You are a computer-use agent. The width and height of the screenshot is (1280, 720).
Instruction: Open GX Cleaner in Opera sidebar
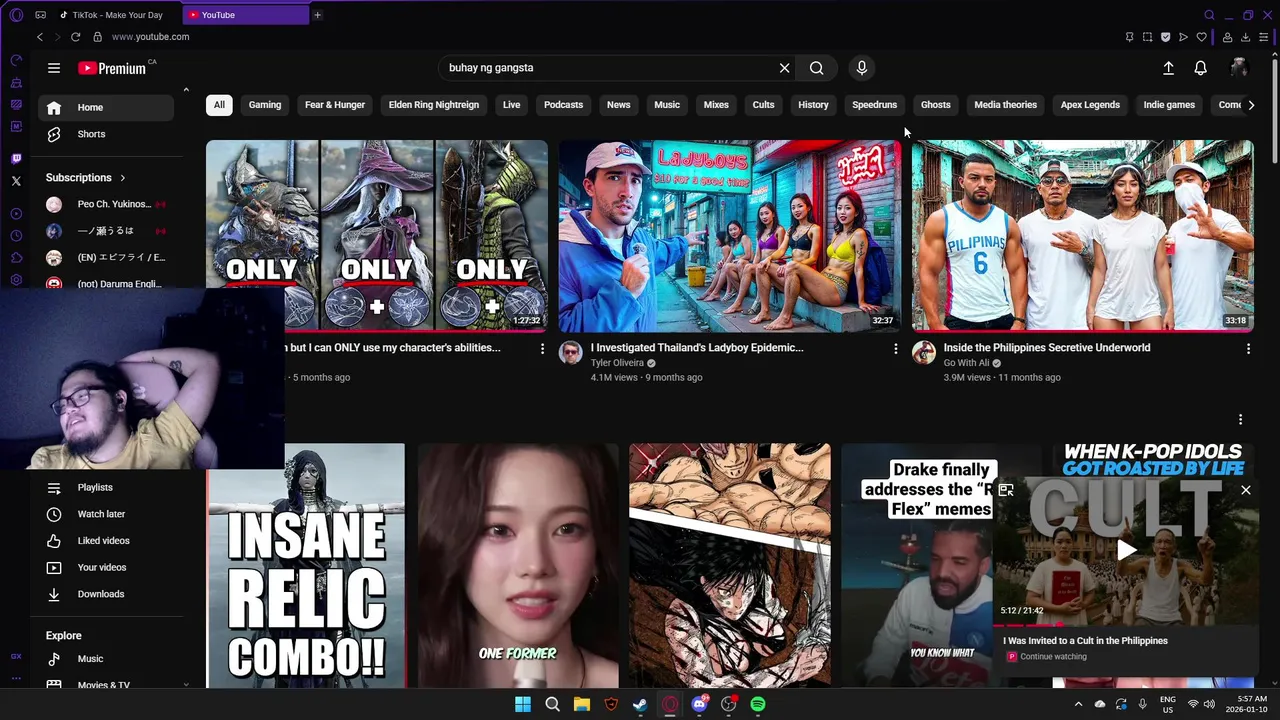[16, 83]
